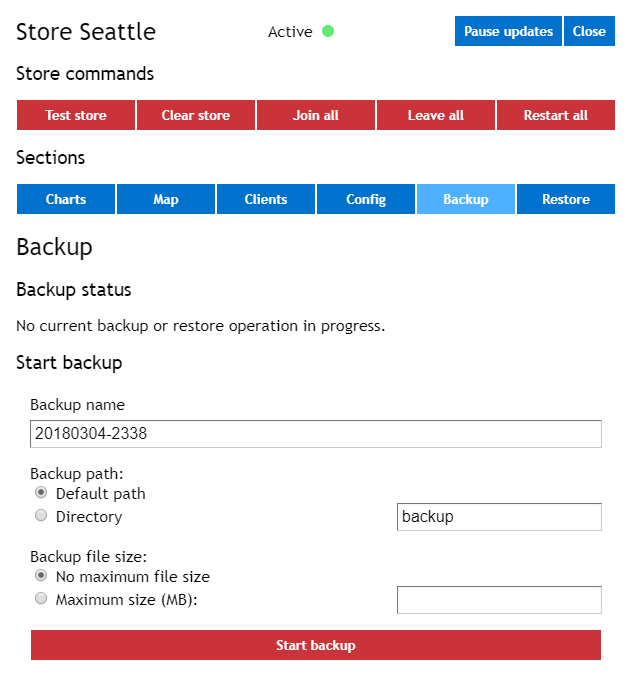Click the directory path field containing 'backup'
Viewport: 632px width, 683px height.
coord(499,517)
